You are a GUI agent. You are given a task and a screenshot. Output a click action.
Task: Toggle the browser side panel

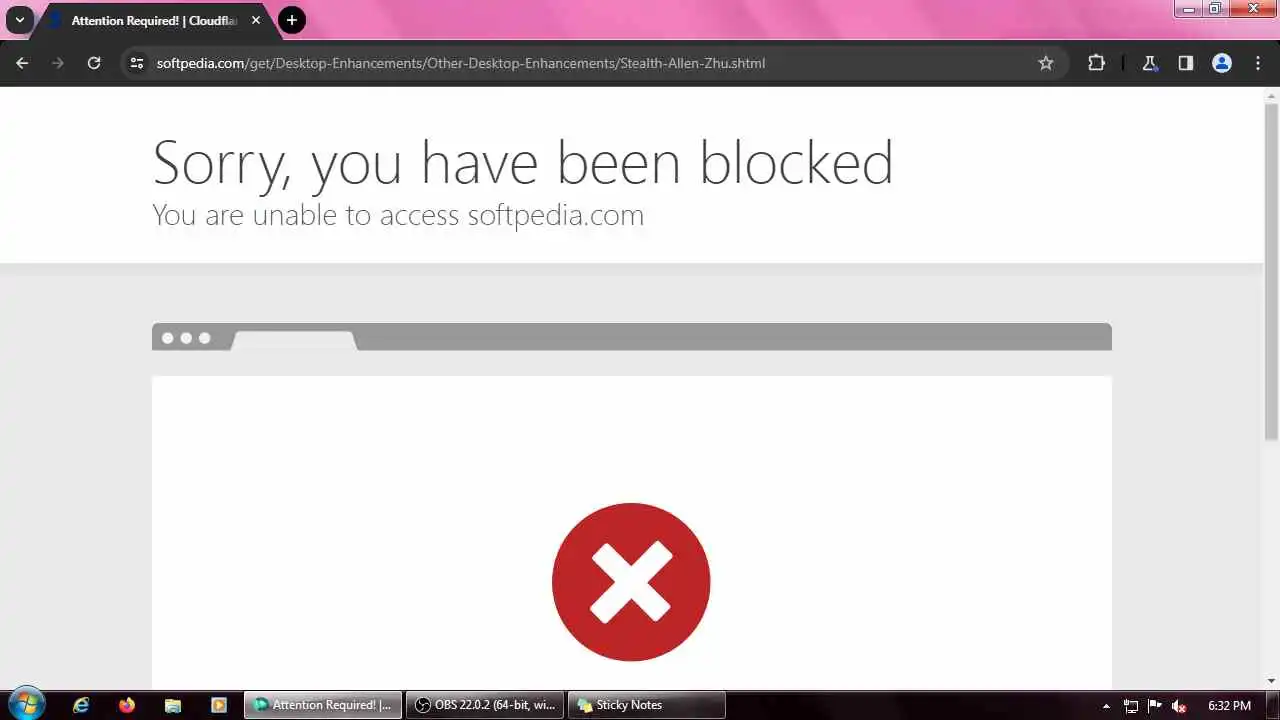pos(1186,63)
